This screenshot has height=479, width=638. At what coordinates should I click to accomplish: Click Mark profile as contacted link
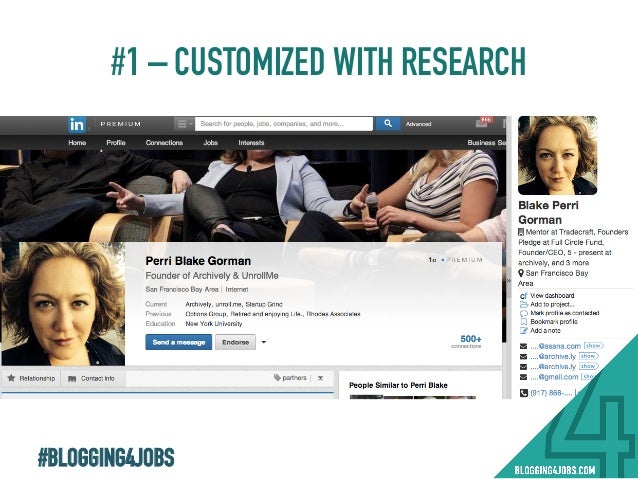565,313
